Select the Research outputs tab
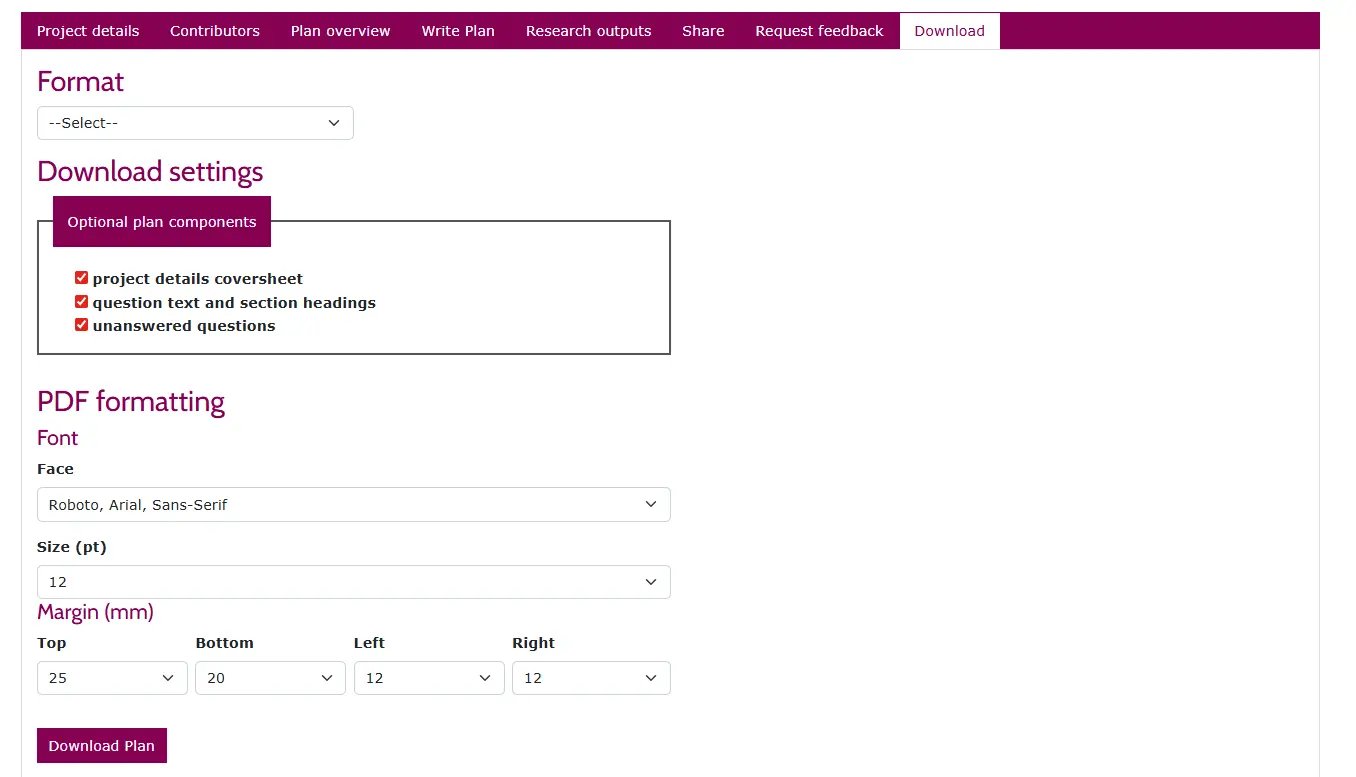This screenshot has height=777, width=1356. coord(588,31)
